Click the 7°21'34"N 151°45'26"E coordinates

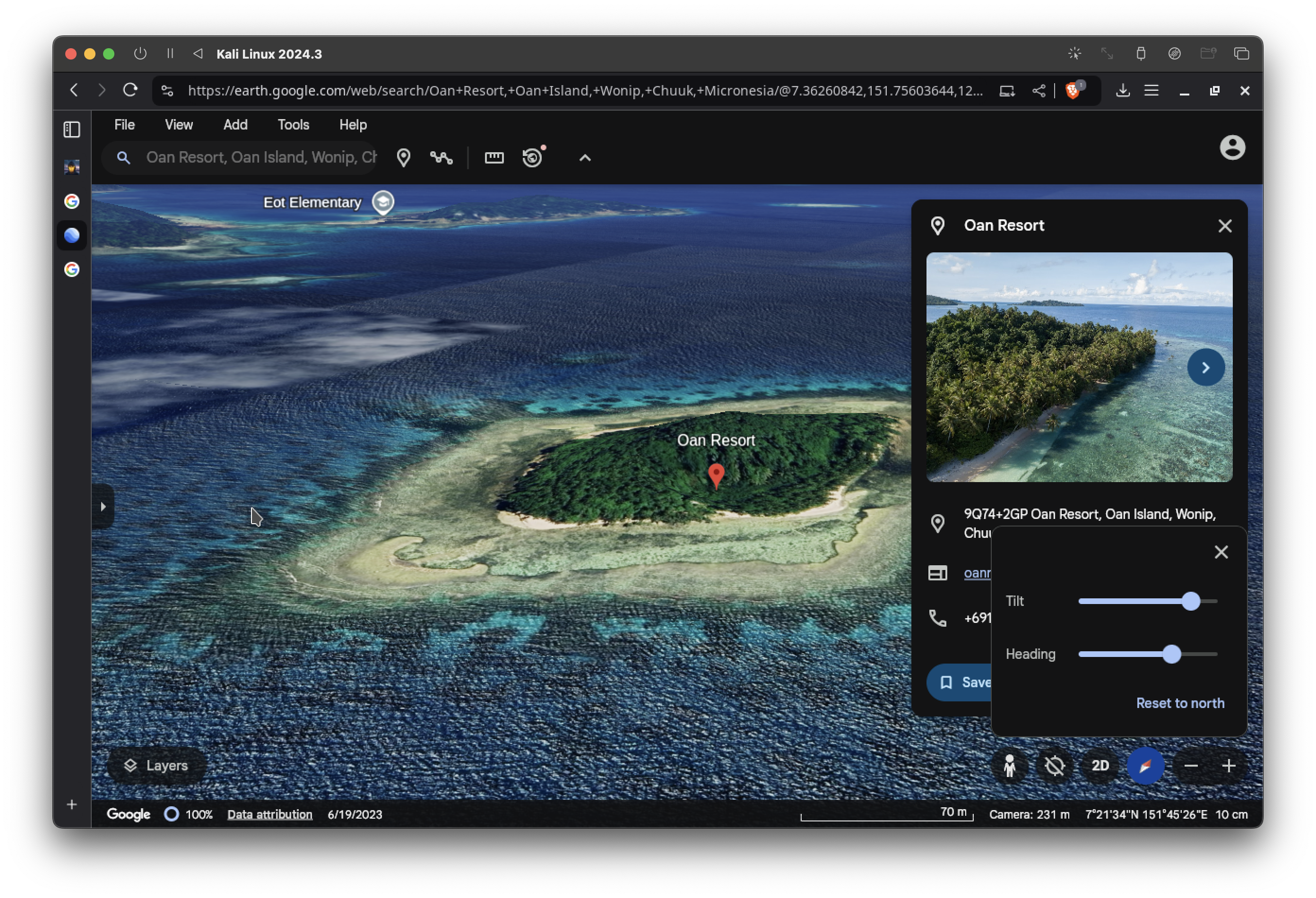pos(1145,814)
